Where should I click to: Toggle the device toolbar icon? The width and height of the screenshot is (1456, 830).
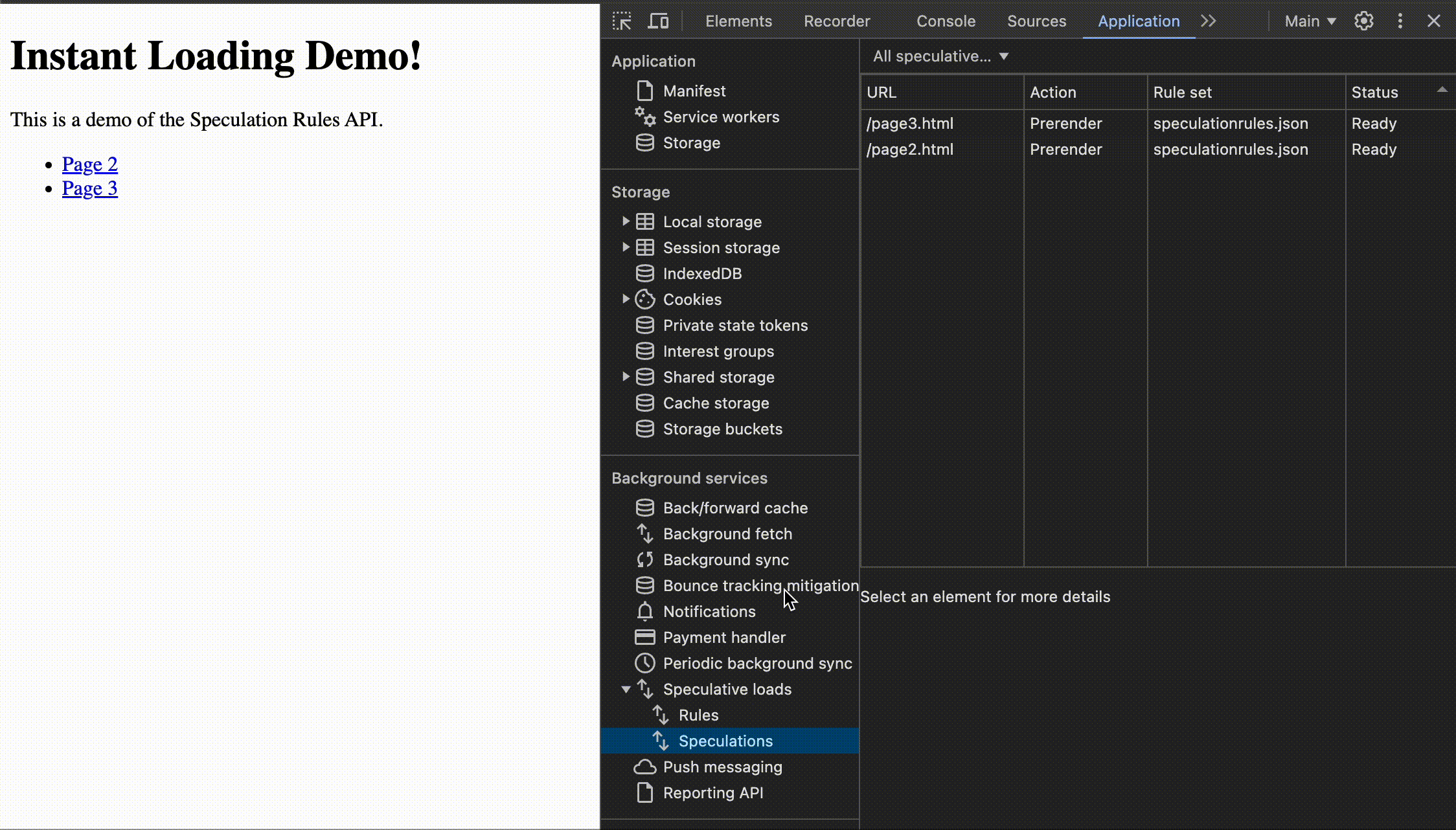[658, 21]
